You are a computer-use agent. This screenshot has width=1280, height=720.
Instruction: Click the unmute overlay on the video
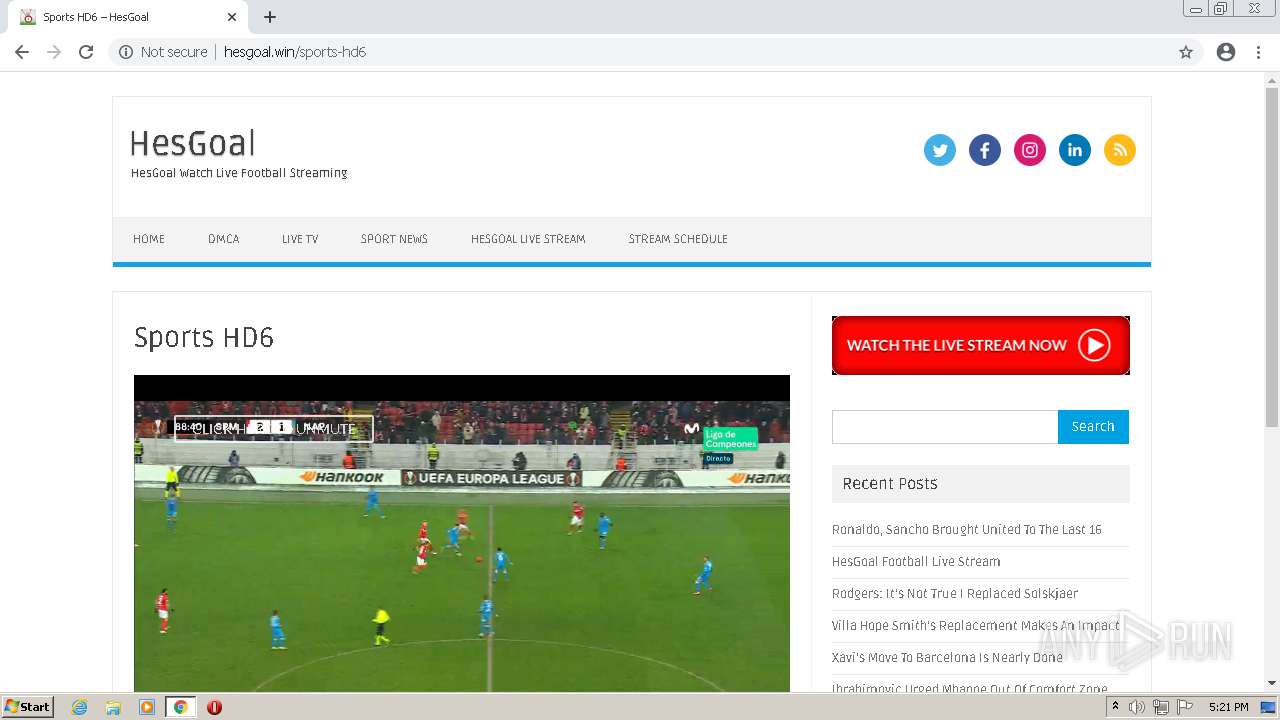[274, 429]
